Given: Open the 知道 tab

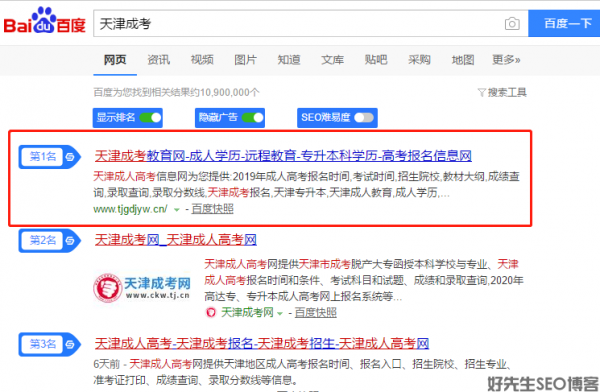Looking at the screenshot, I should 289,60.
